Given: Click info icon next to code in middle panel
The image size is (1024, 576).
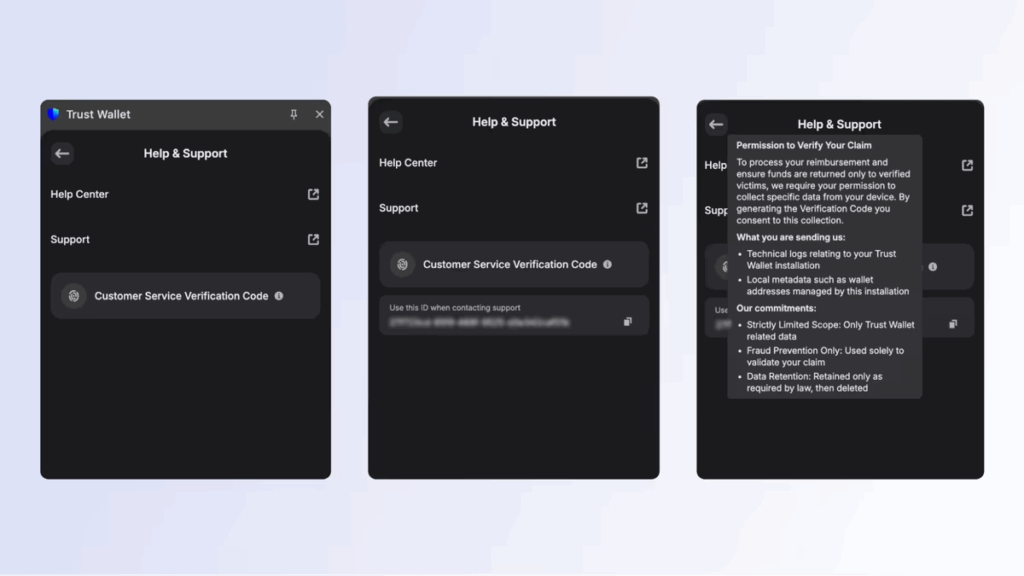Looking at the screenshot, I should pos(607,265).
